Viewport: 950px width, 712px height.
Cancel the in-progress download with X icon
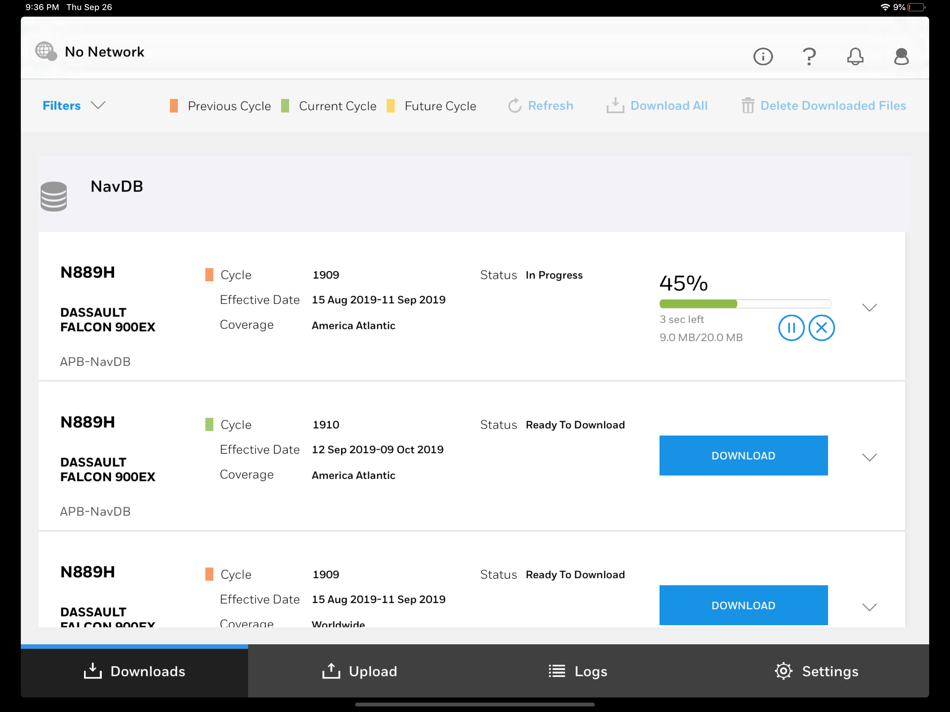point(822,328)
